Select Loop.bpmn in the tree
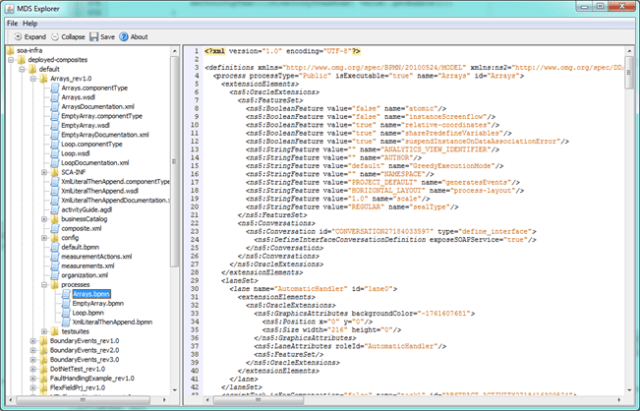Viewport: 640px width, 411px height. pyautogui.click(x=88, y=313)
